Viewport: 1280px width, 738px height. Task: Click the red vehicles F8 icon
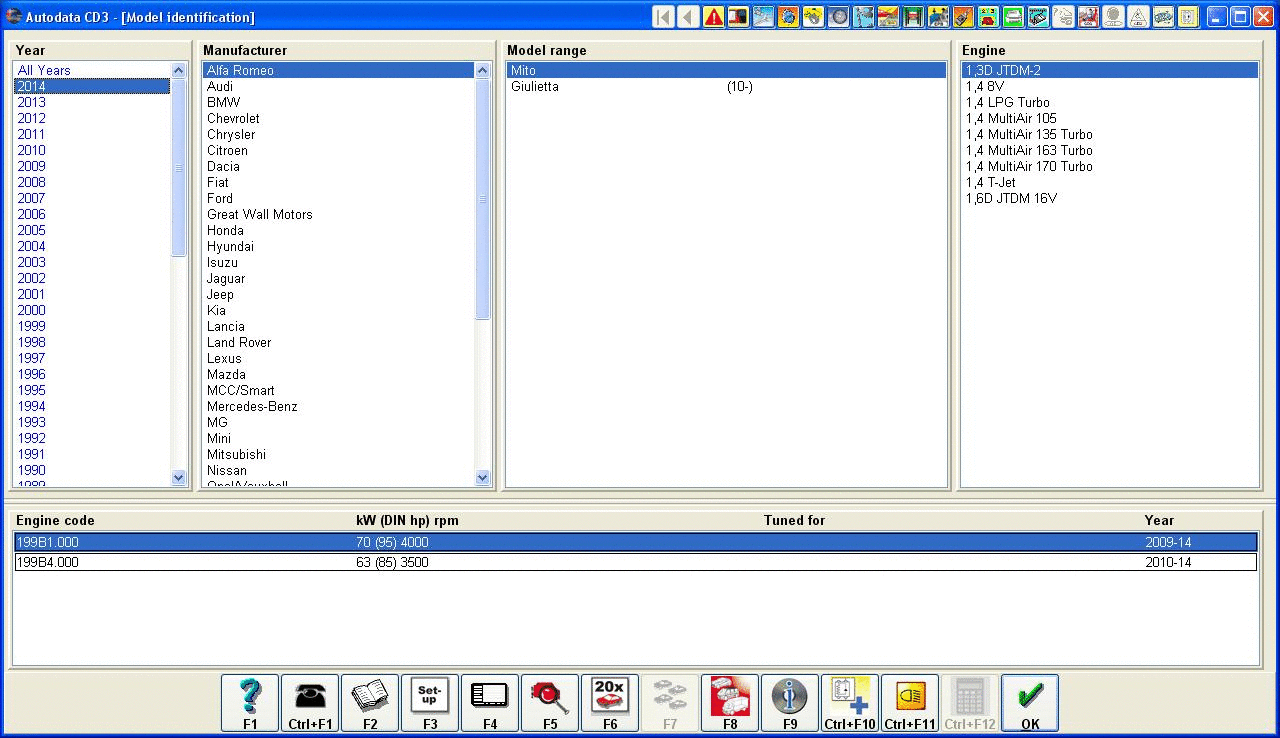(x=730, y=700)
